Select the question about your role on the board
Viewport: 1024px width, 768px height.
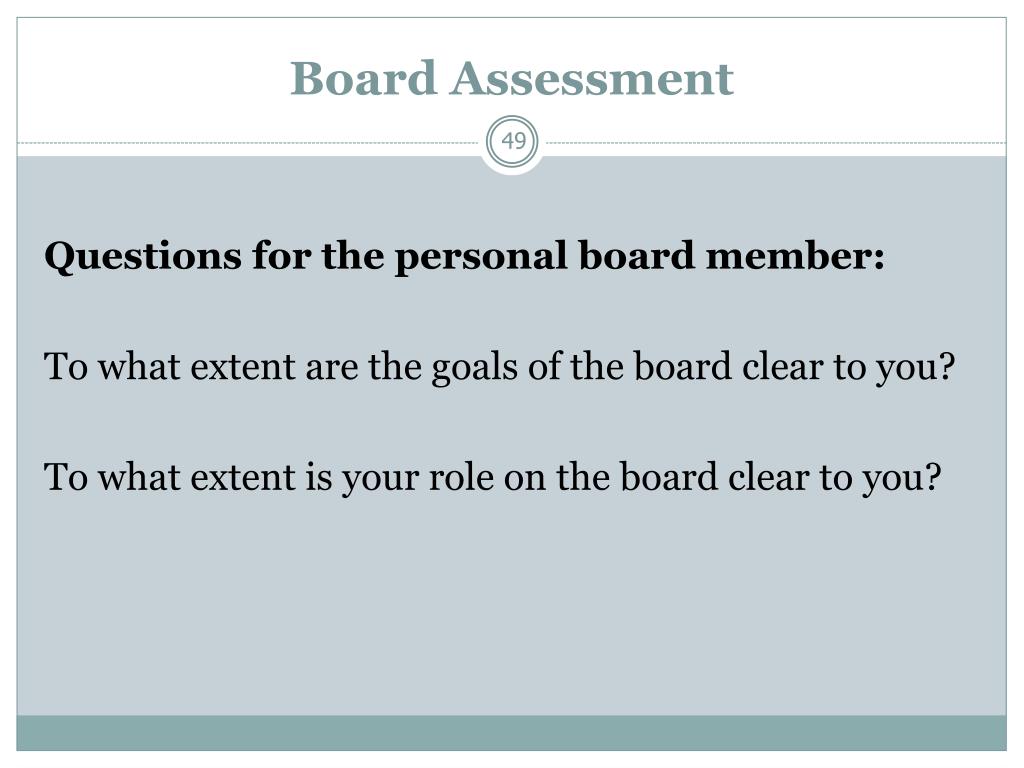point(492,477)
